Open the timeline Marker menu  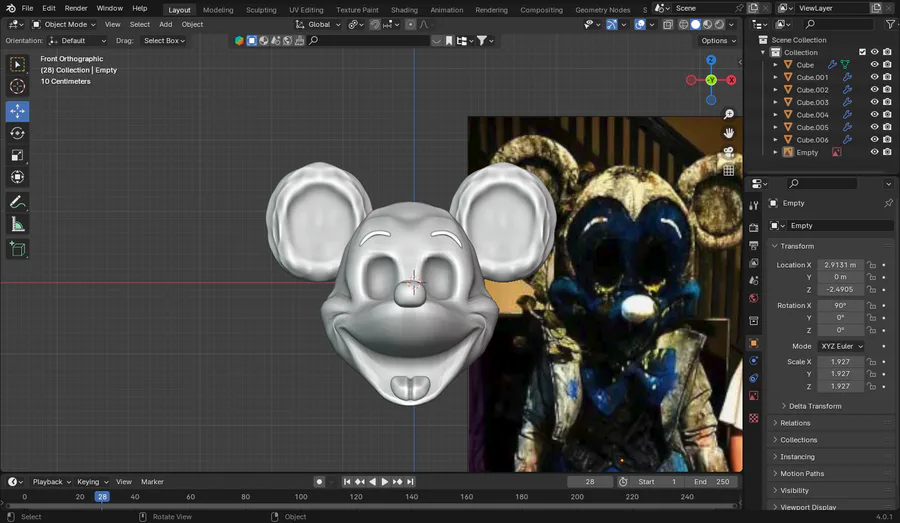point(152,482)
